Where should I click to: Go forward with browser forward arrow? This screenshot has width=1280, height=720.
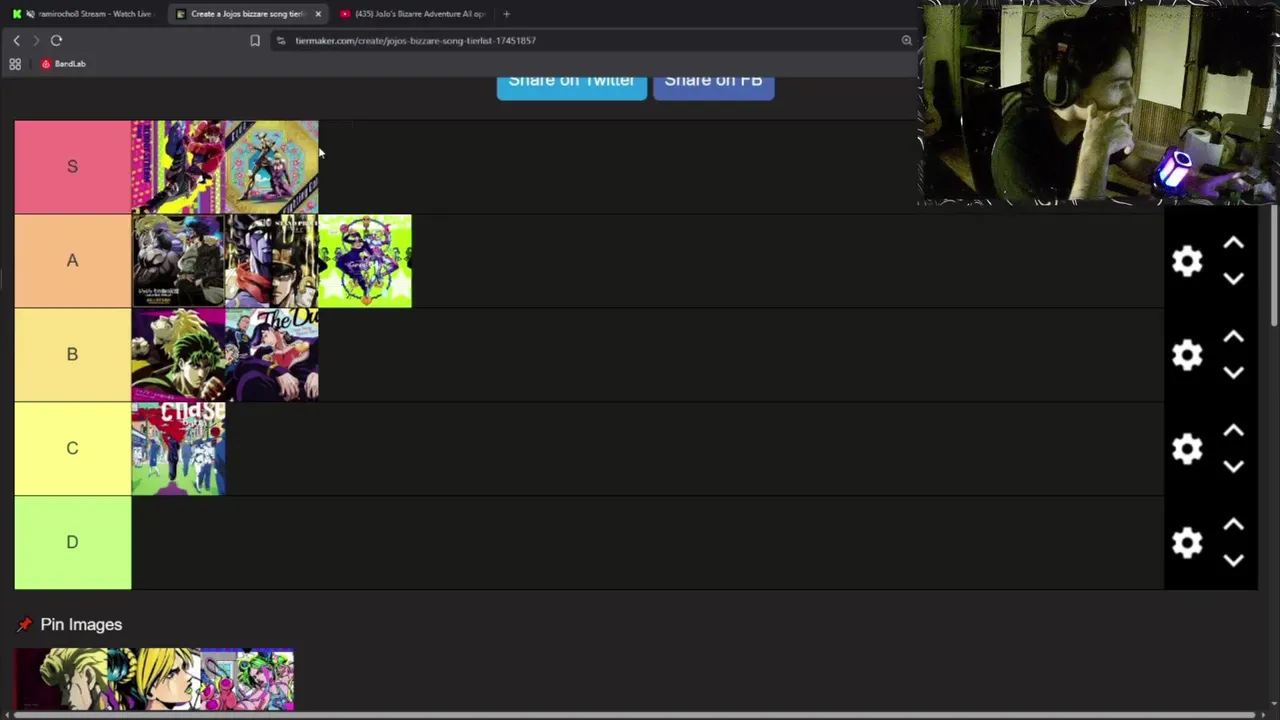point(35,40)
